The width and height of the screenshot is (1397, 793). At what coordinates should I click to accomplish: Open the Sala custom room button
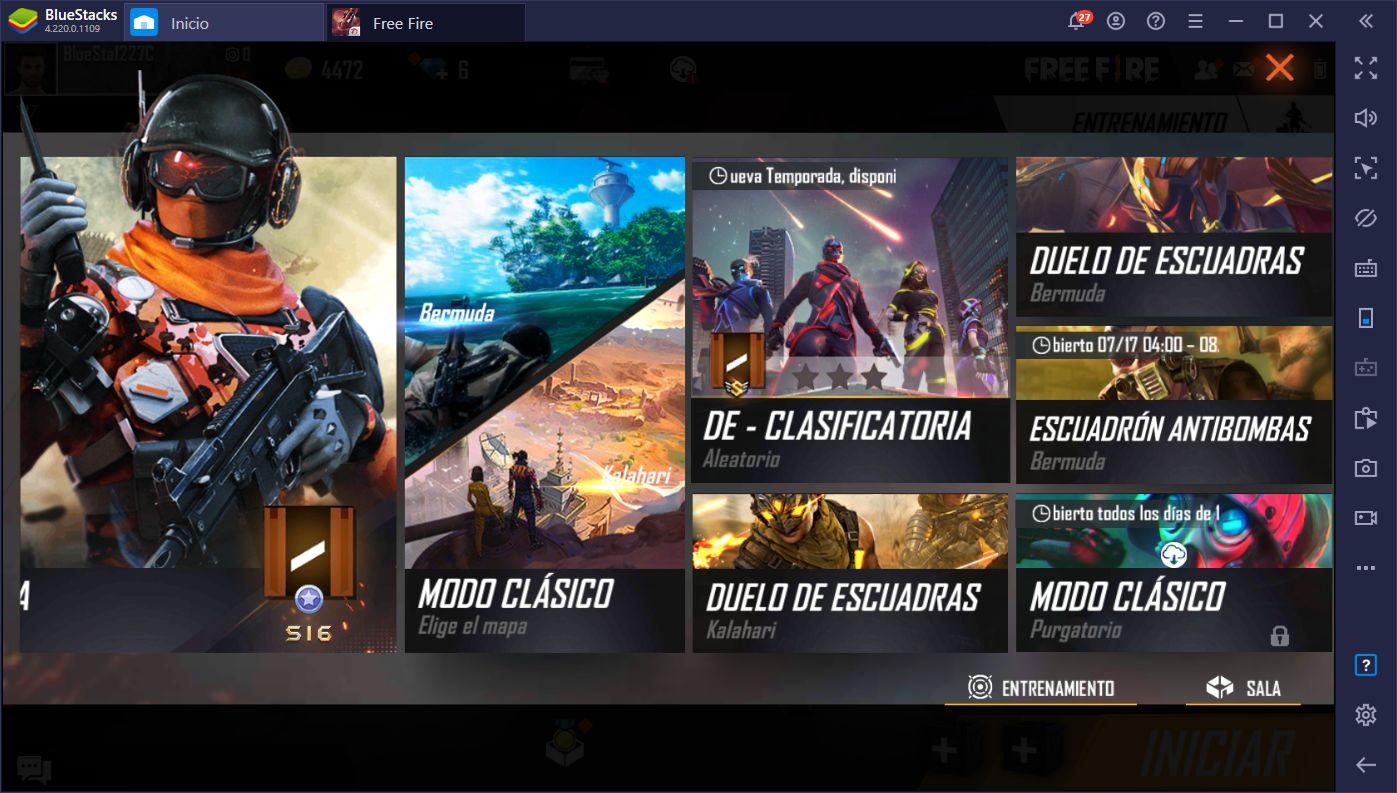1244,688
